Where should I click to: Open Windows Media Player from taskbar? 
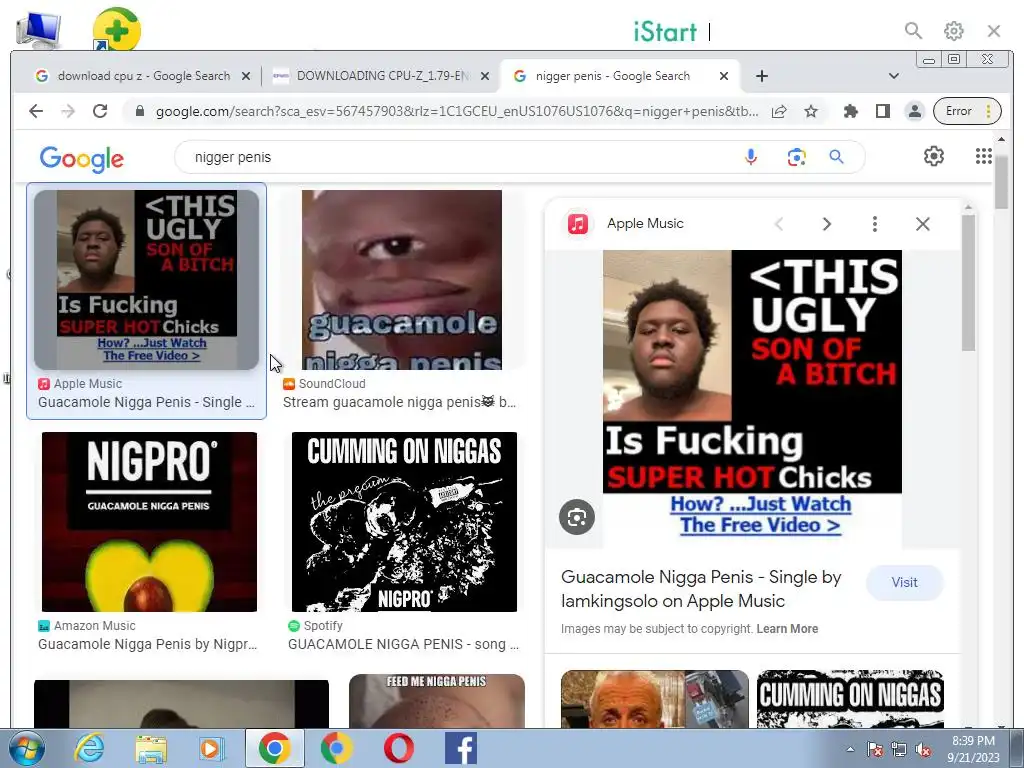[x=212, y=748]
